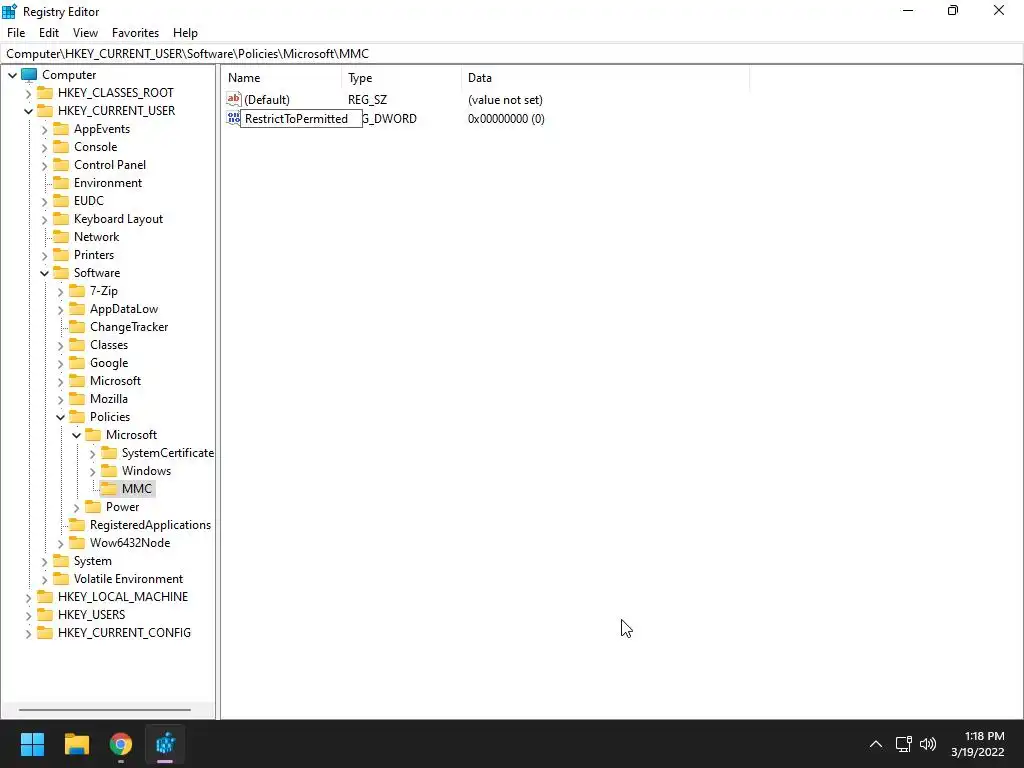
Task: Click the Environment folder icon
Action: click(61, 182)
